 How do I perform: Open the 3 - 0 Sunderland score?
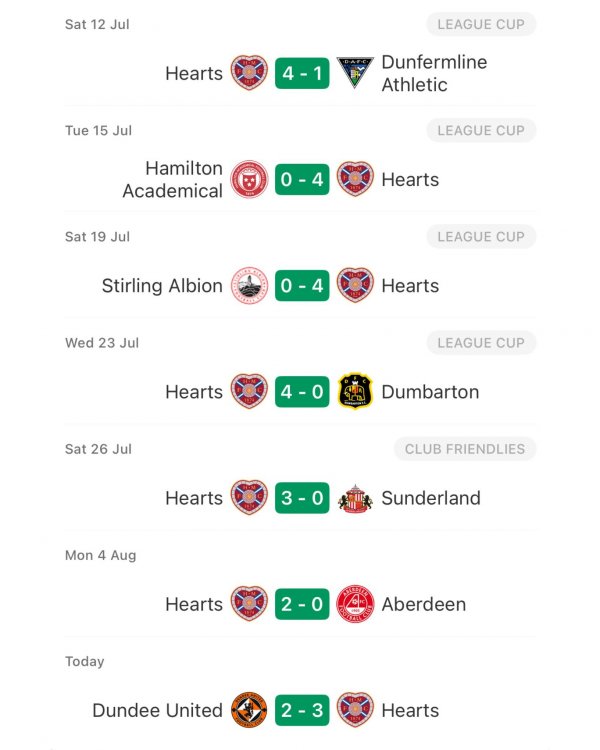pos(302,498)
